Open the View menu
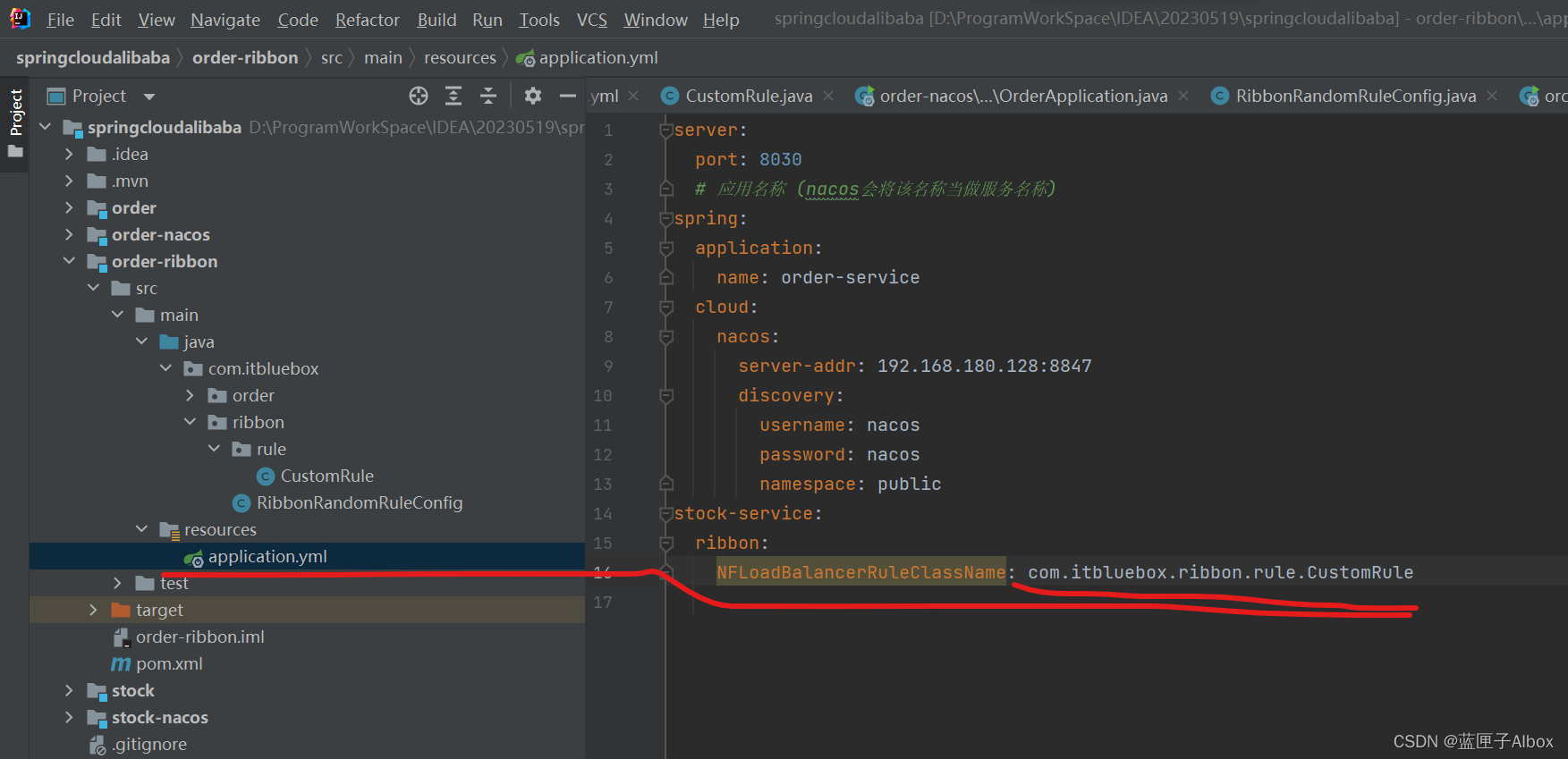The width and height of the screenshot is (1568, 759). coord(157,20)
